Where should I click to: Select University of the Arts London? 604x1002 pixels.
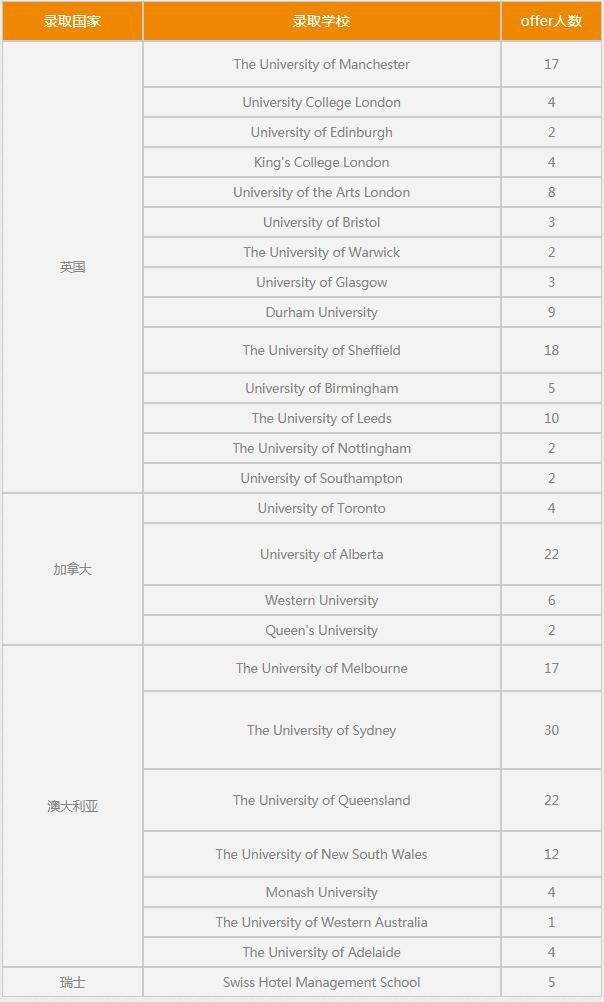click(x=321, y=192)
